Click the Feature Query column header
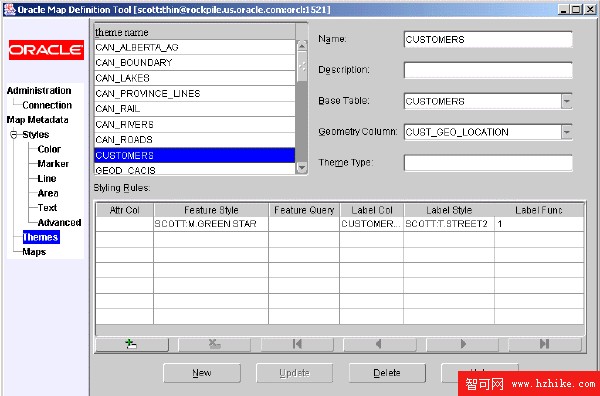 pyautogui.click(x=304, y=210)
